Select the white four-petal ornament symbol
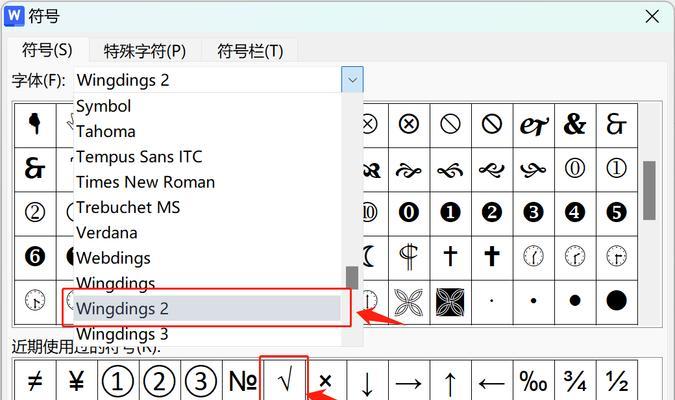The height and width of the screenshot is (400, 675). click(x=409, y=302)
